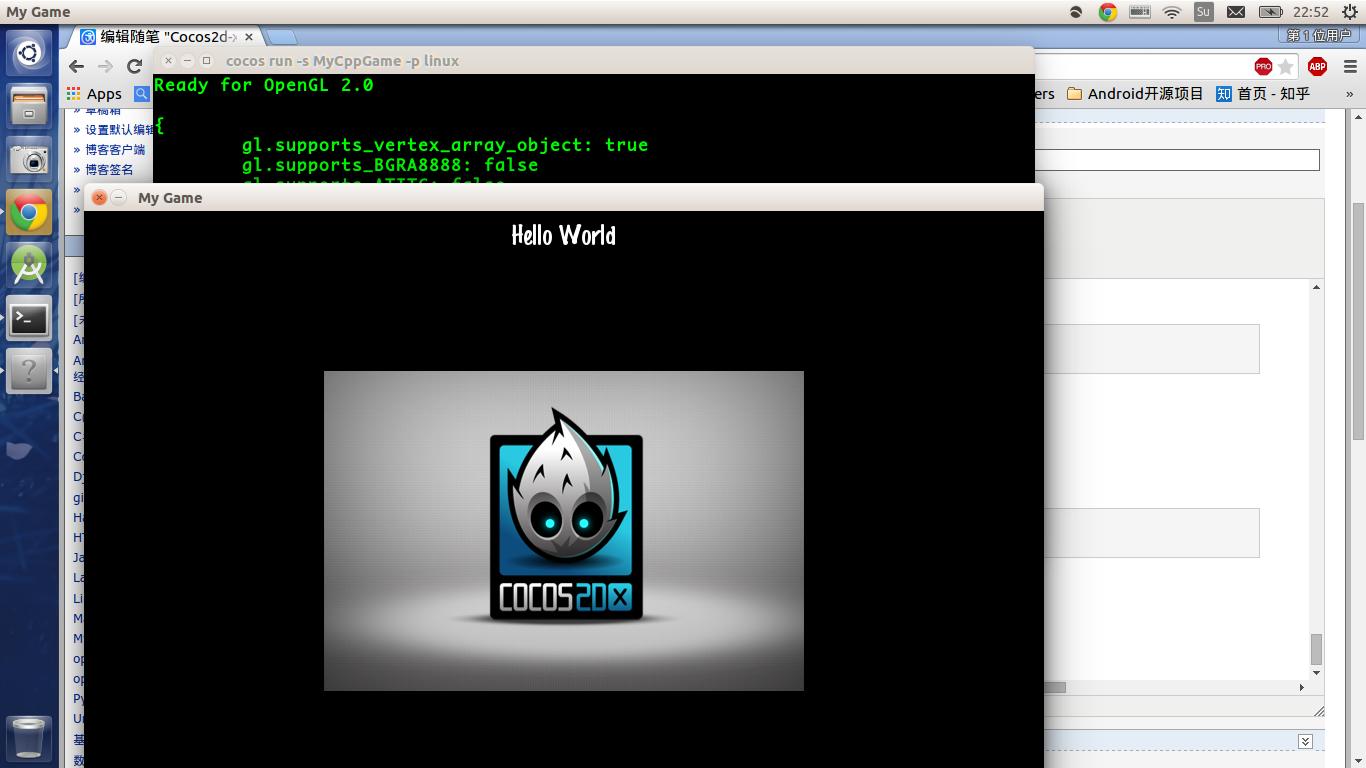This screenshot has height=768, width=1366.
Task: Open the Chrome Apps shortcut
Action: pyautogui.click(x=94, y=93)
